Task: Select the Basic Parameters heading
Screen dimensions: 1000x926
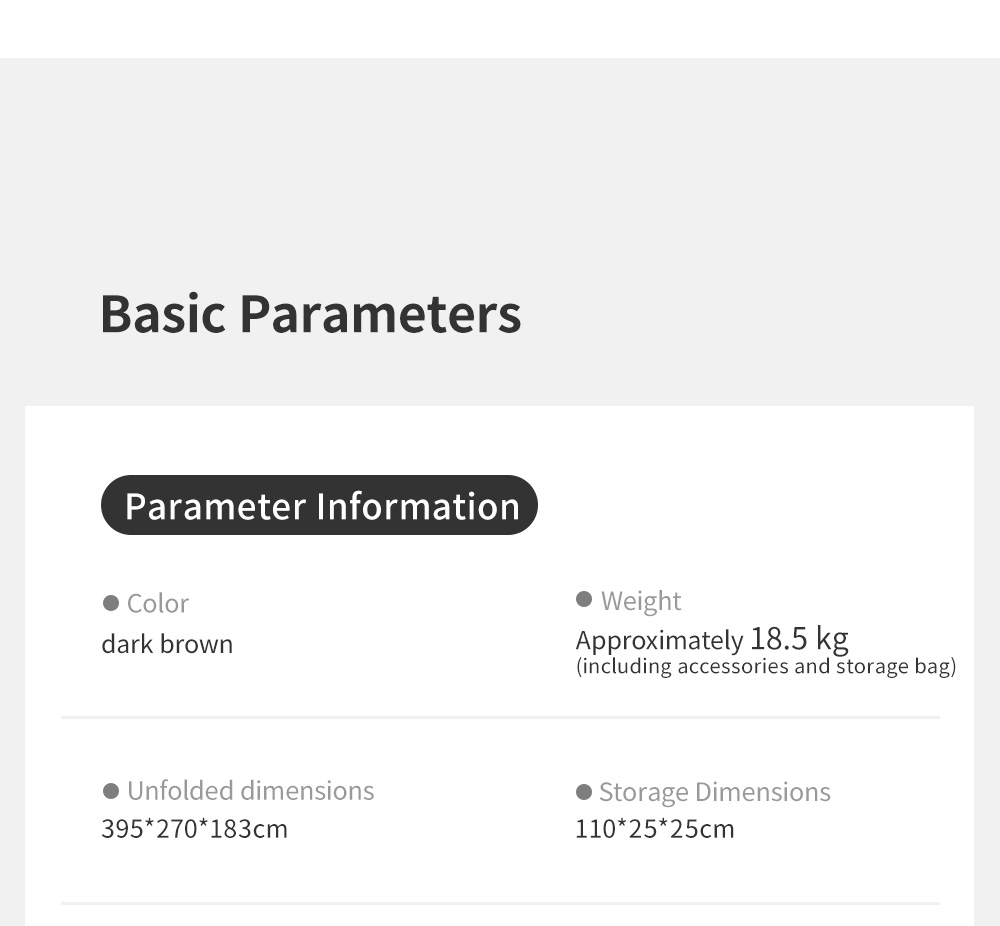Action: (310, 313)
